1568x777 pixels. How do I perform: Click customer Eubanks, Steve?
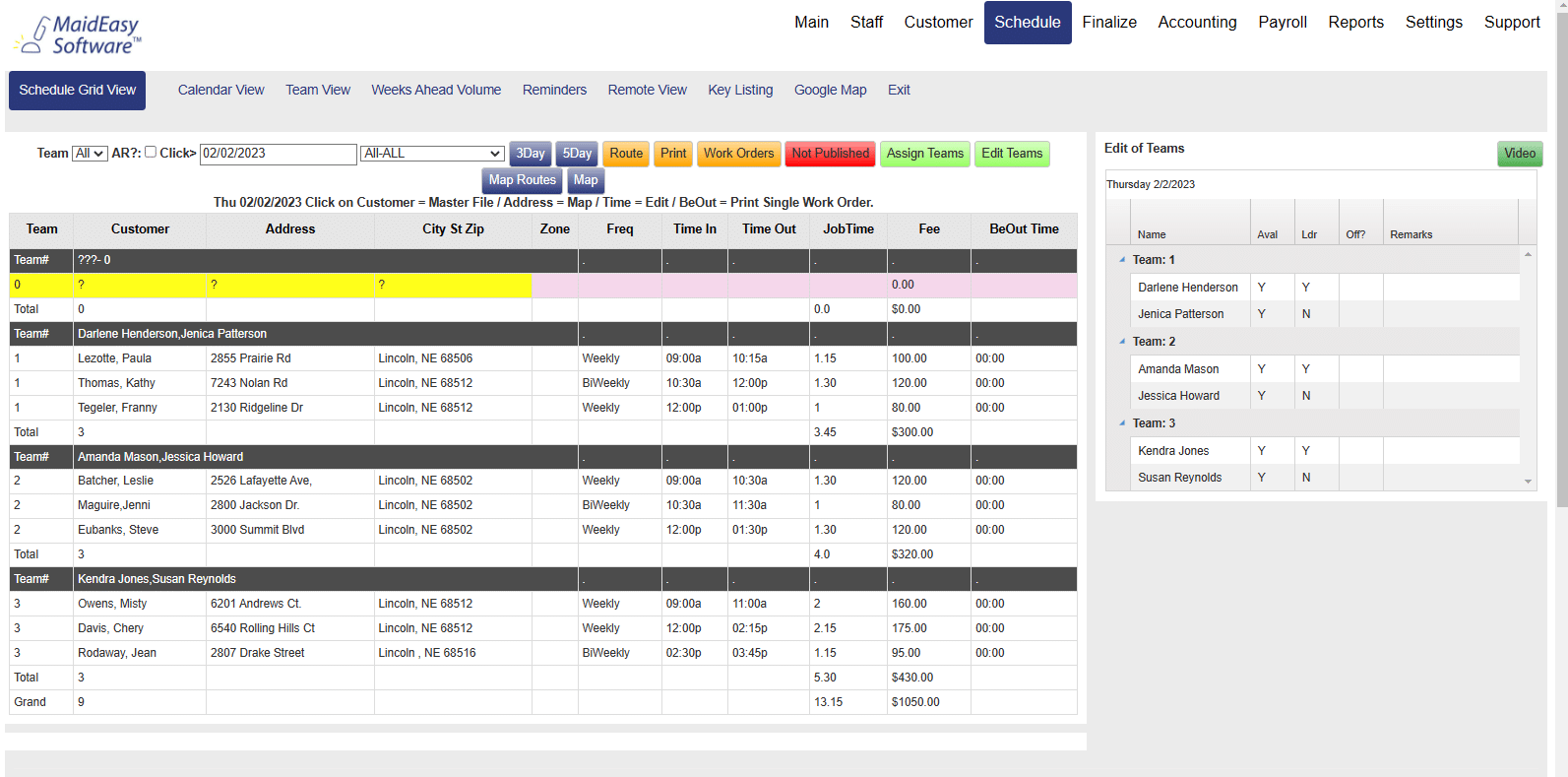click(x=118, y=530)
